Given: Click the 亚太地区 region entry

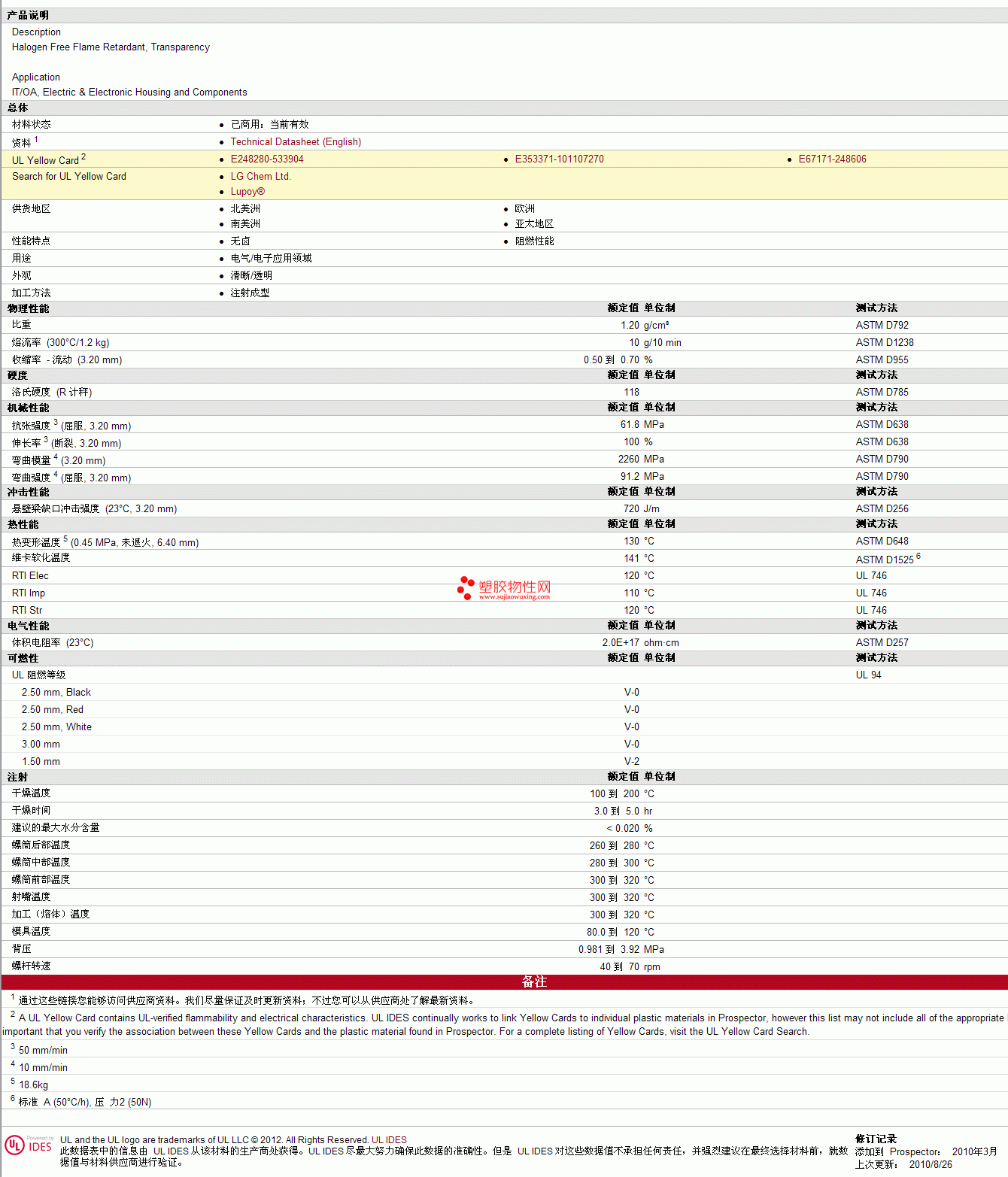Looking at the screenshot, I should [534, 223].
